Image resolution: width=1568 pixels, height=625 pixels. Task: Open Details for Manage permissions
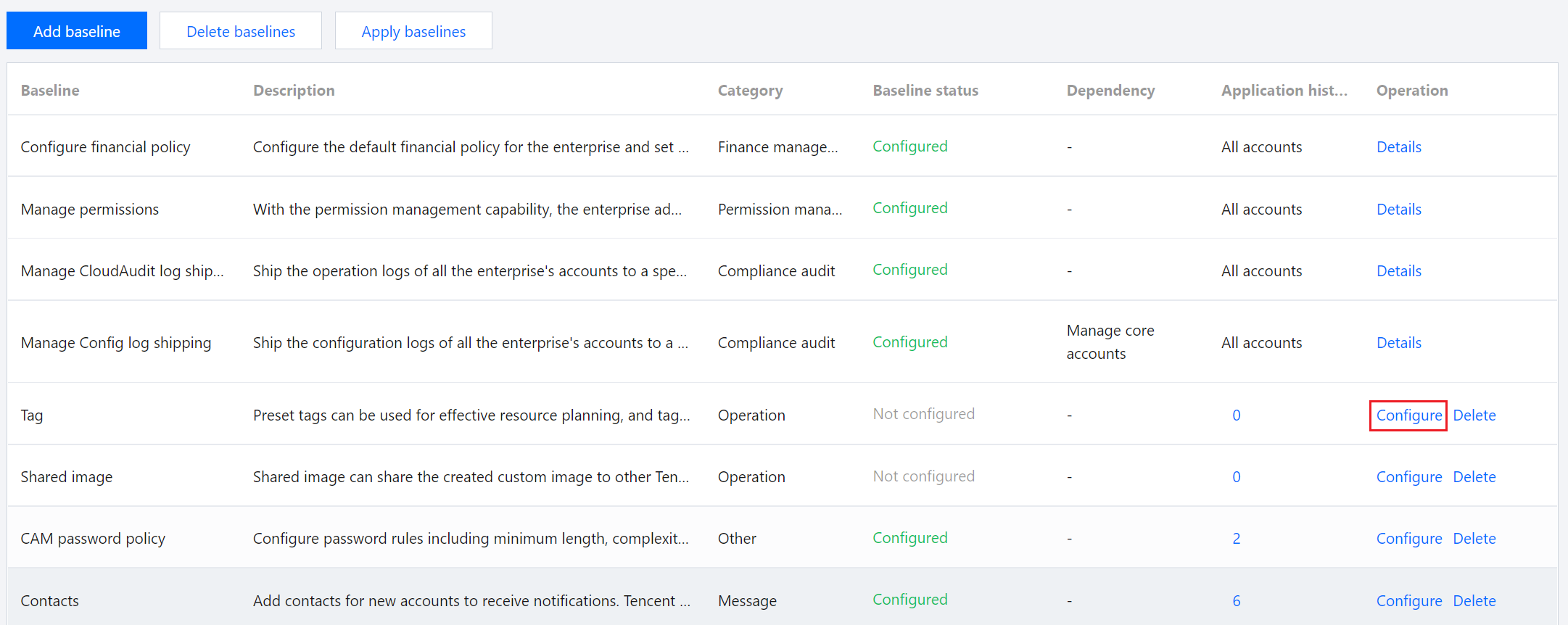[1398, 210]
